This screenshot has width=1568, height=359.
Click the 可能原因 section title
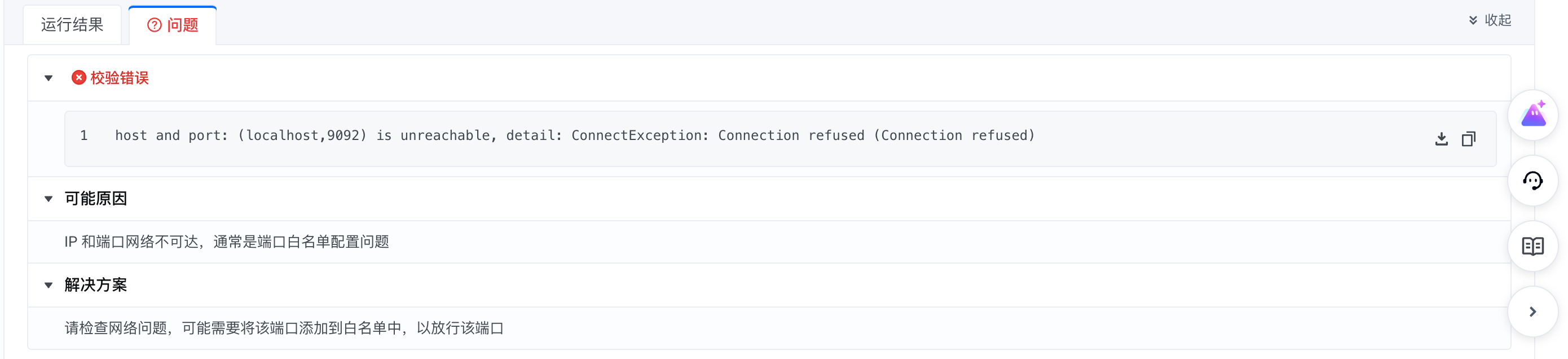click(x=95, y=199)
